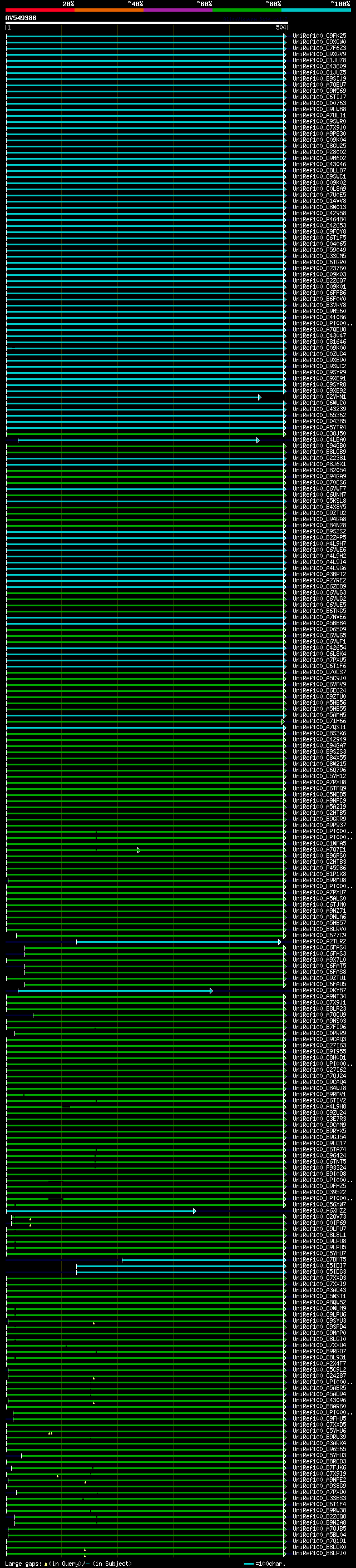356x1568 pixels.
Task: Click the green ~80% identity legend swatch
Action: [x=247, y=10]
